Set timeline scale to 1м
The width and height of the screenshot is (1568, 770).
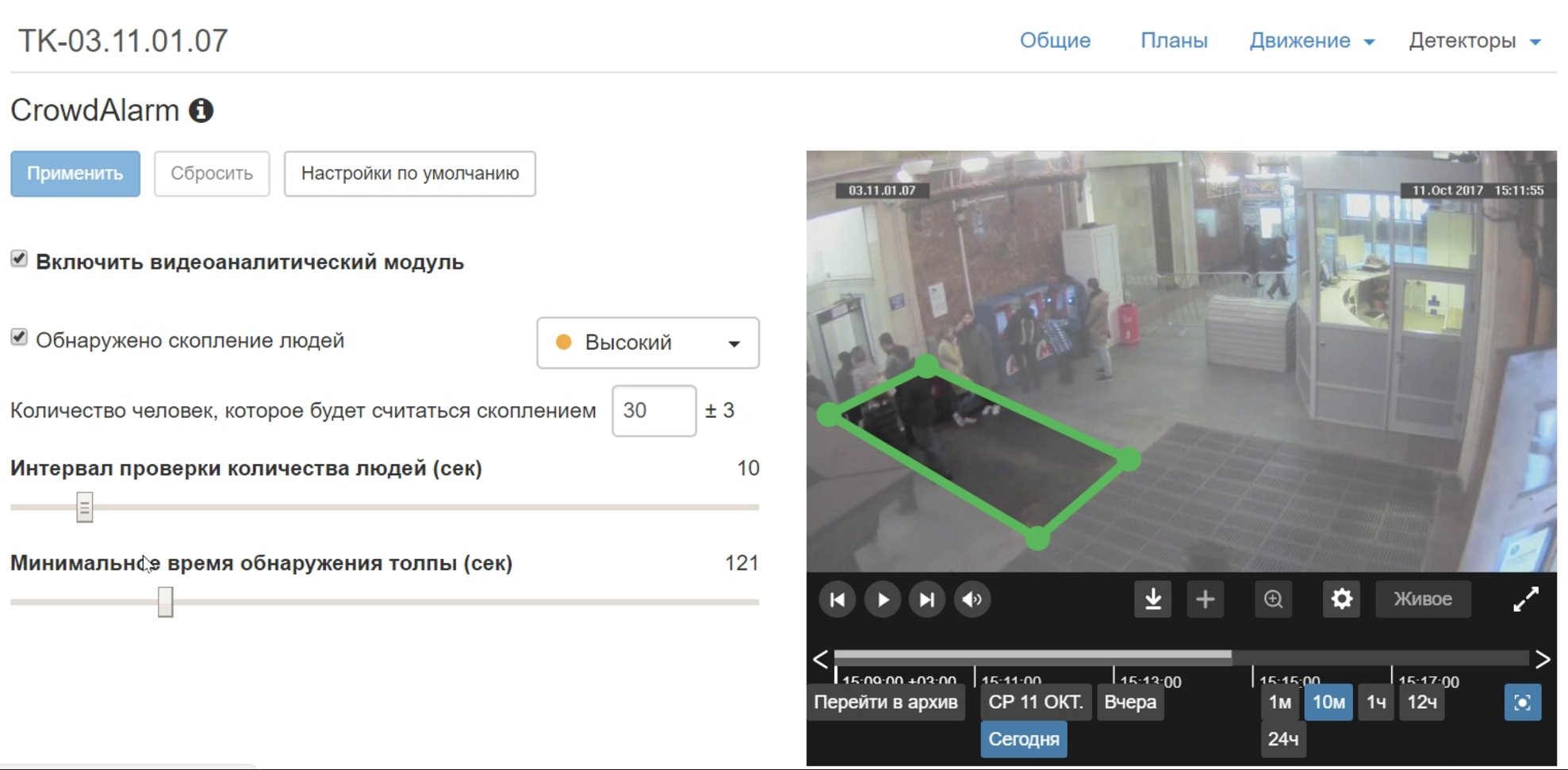tap(1279, 703)
